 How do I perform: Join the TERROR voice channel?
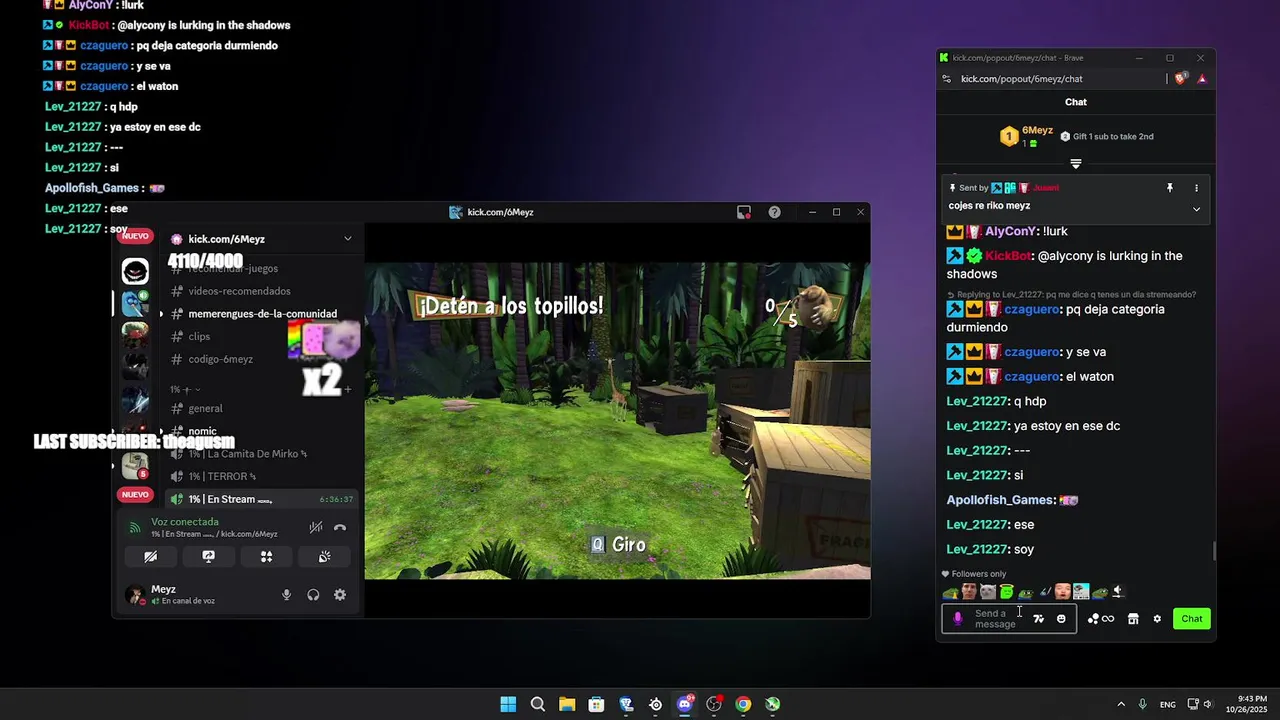222,477
